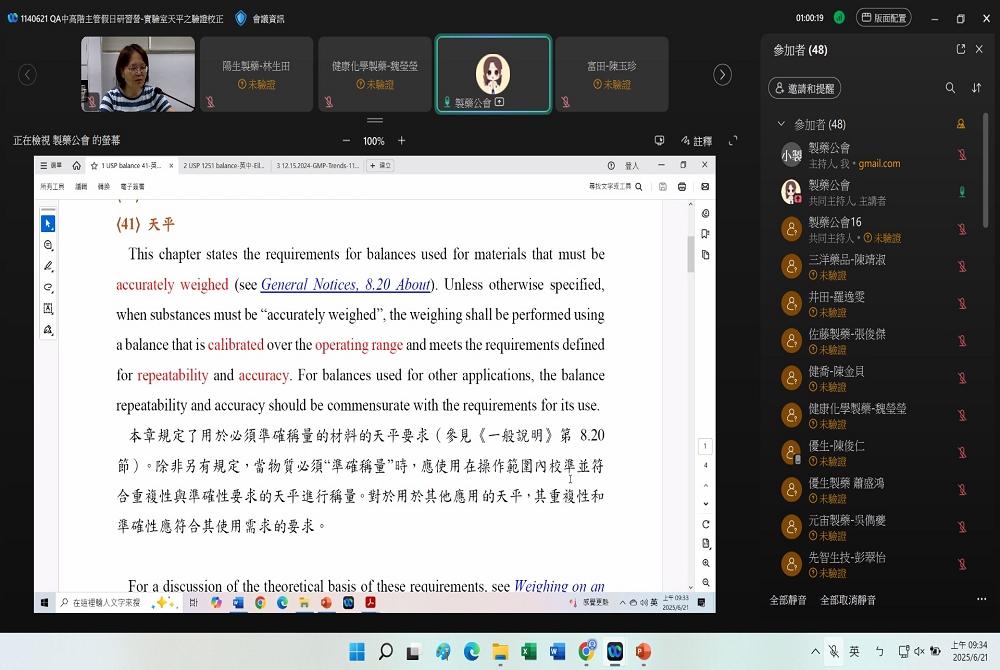
Task: Click the 全部取消靜音 unmute all button
Action: click(x=848, y=600)
